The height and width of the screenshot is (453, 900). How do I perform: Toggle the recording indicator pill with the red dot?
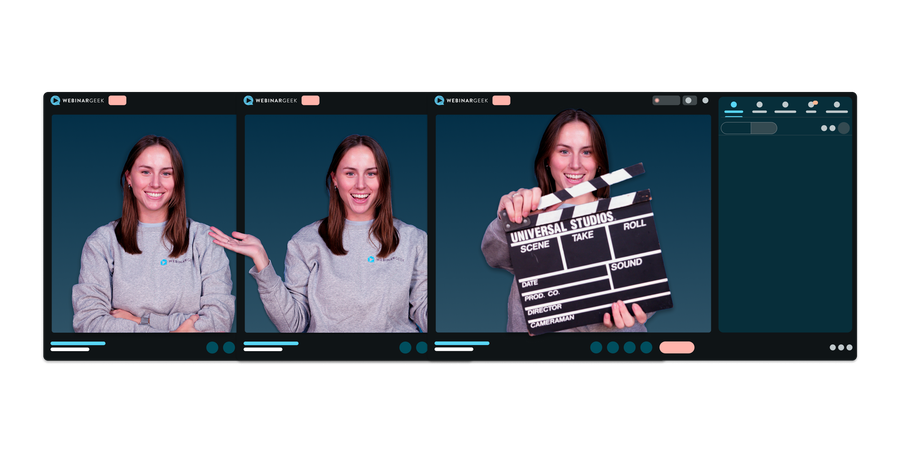click(x=665, y=100)
